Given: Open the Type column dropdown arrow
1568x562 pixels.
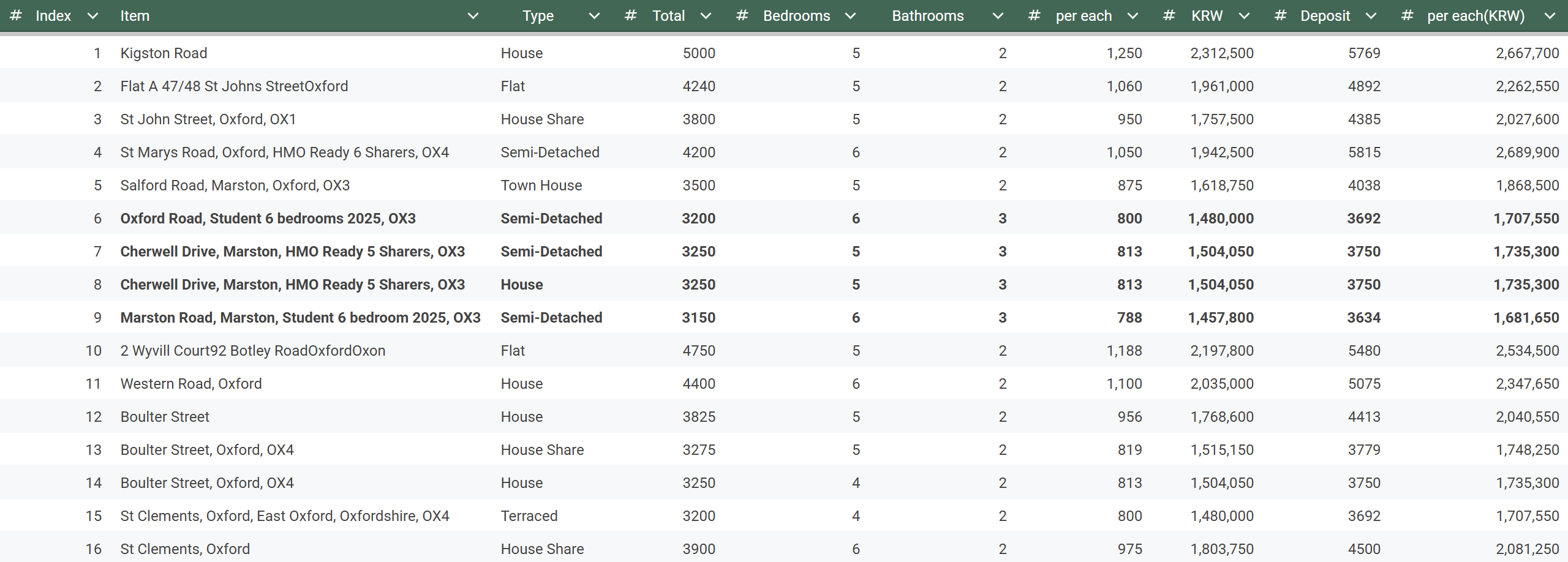Looking at the screenshot, I should pyautogui.click(x=594, y=16).
